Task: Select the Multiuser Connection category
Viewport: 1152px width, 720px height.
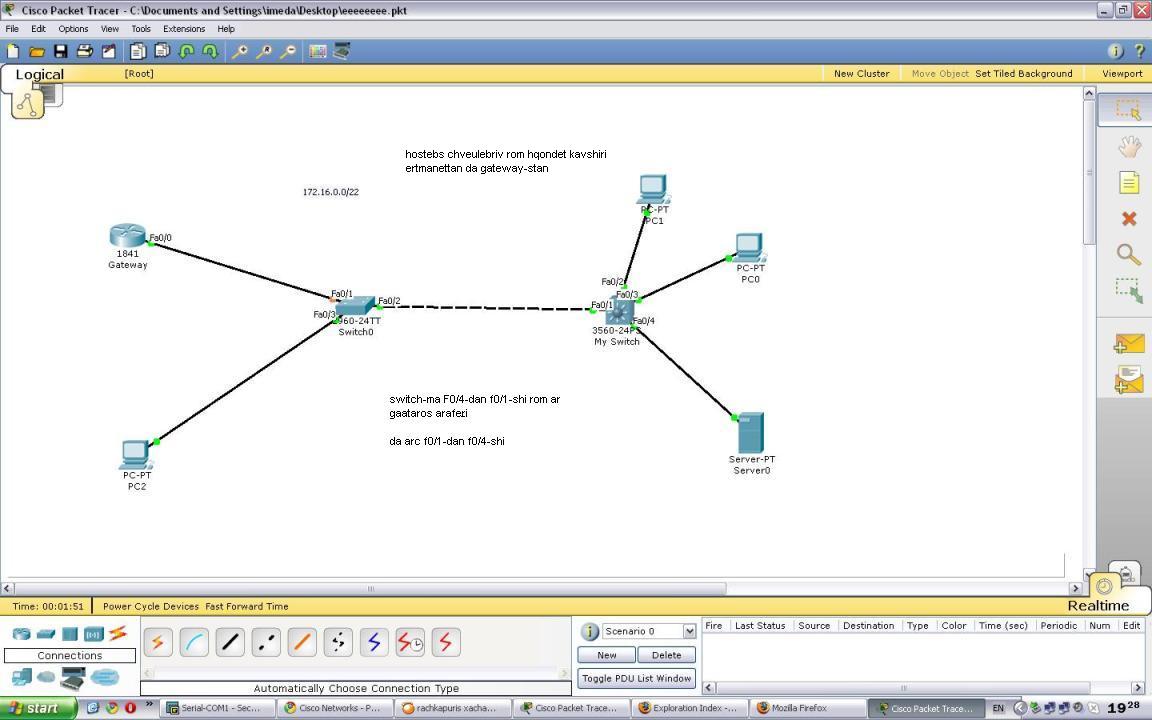Action: coord(105,677)
